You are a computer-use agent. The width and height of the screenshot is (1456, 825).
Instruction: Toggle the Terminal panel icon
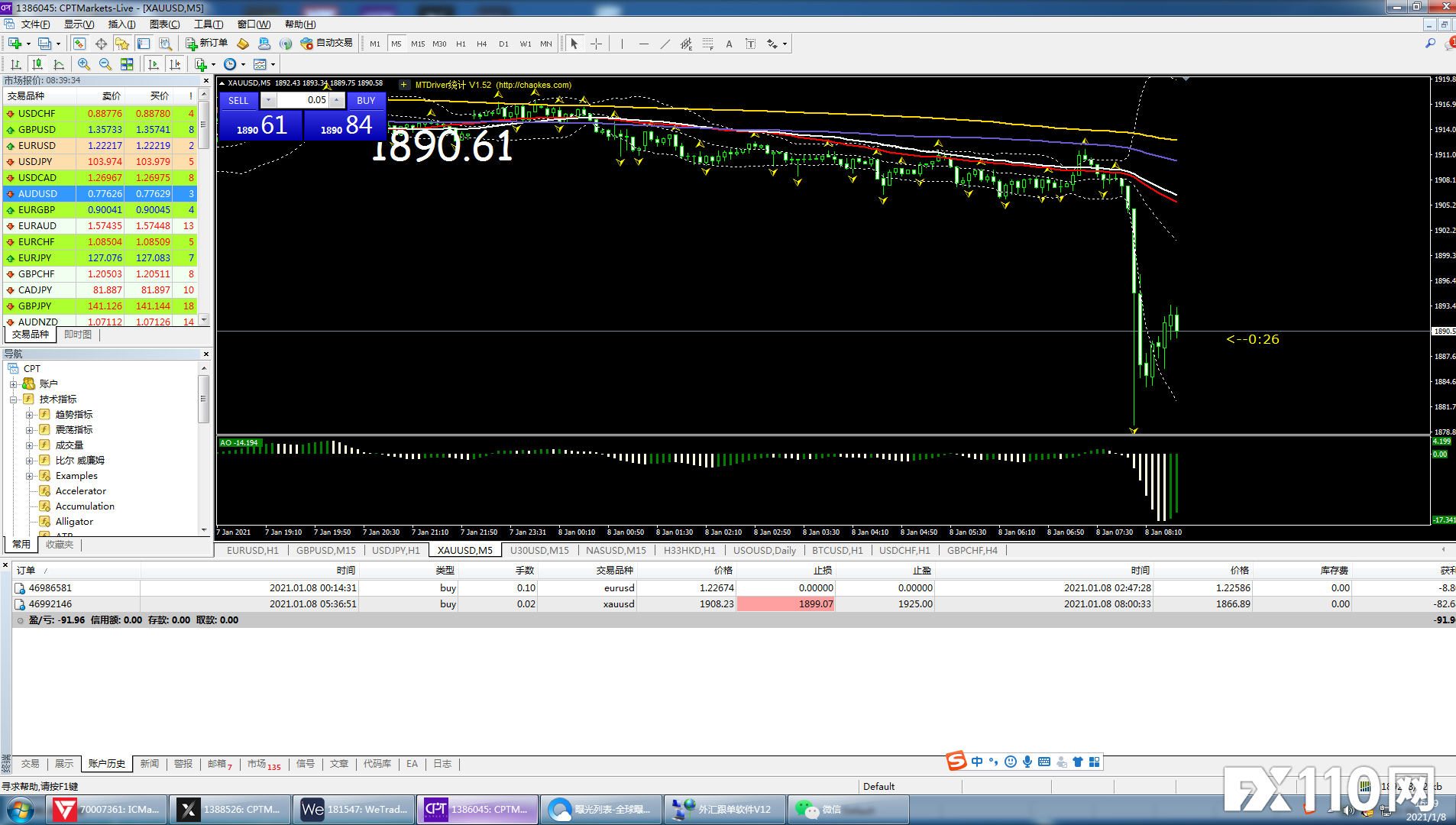tap(144, 44)
